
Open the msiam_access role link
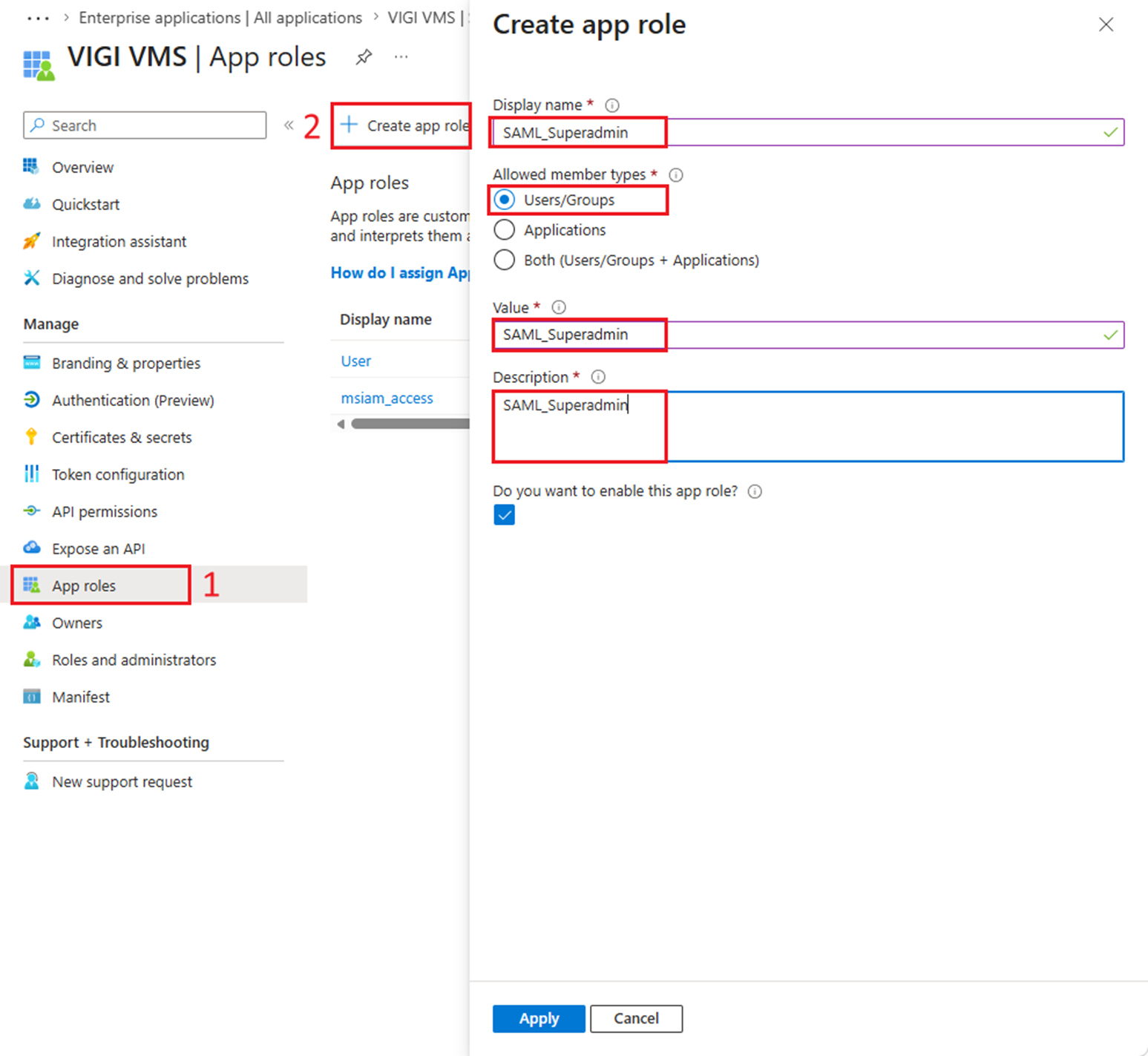click(387, 398)
